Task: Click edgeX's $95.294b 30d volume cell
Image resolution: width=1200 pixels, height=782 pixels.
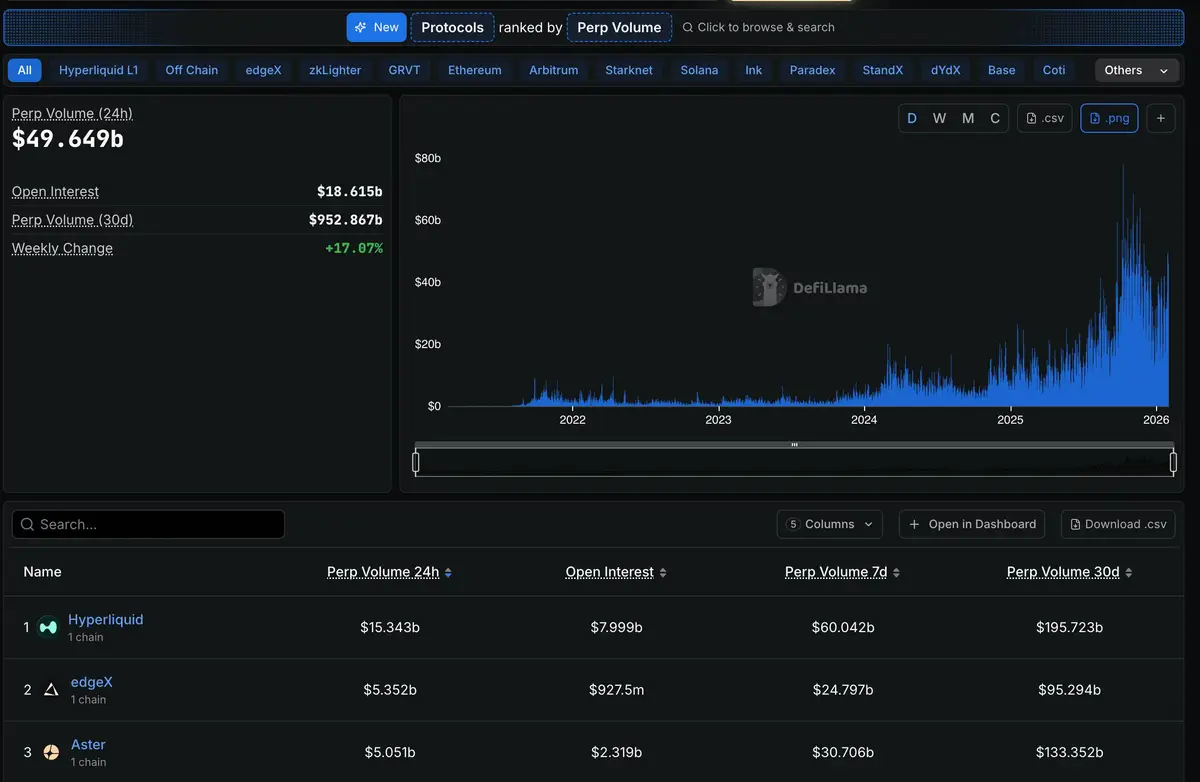Action: (1069, 690)
